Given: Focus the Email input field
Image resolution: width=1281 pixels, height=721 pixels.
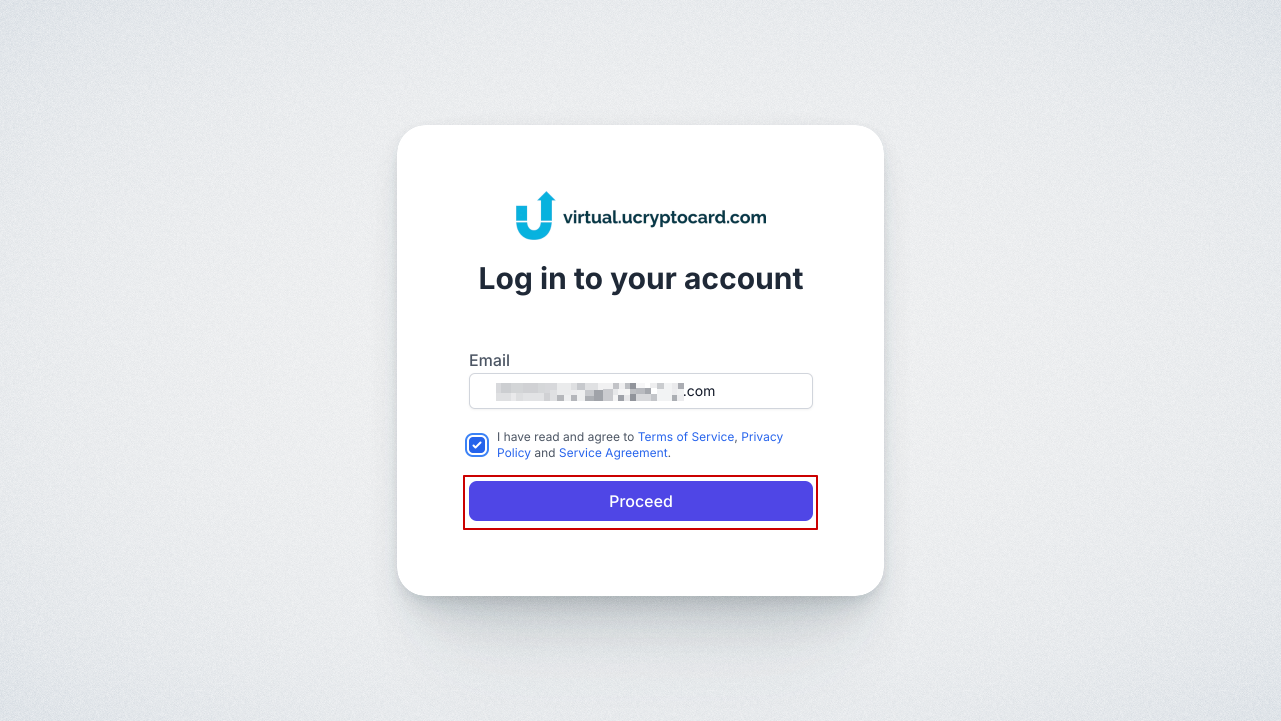Looking at the screenshot, I should pyautogui.click(x=641, y=391).
